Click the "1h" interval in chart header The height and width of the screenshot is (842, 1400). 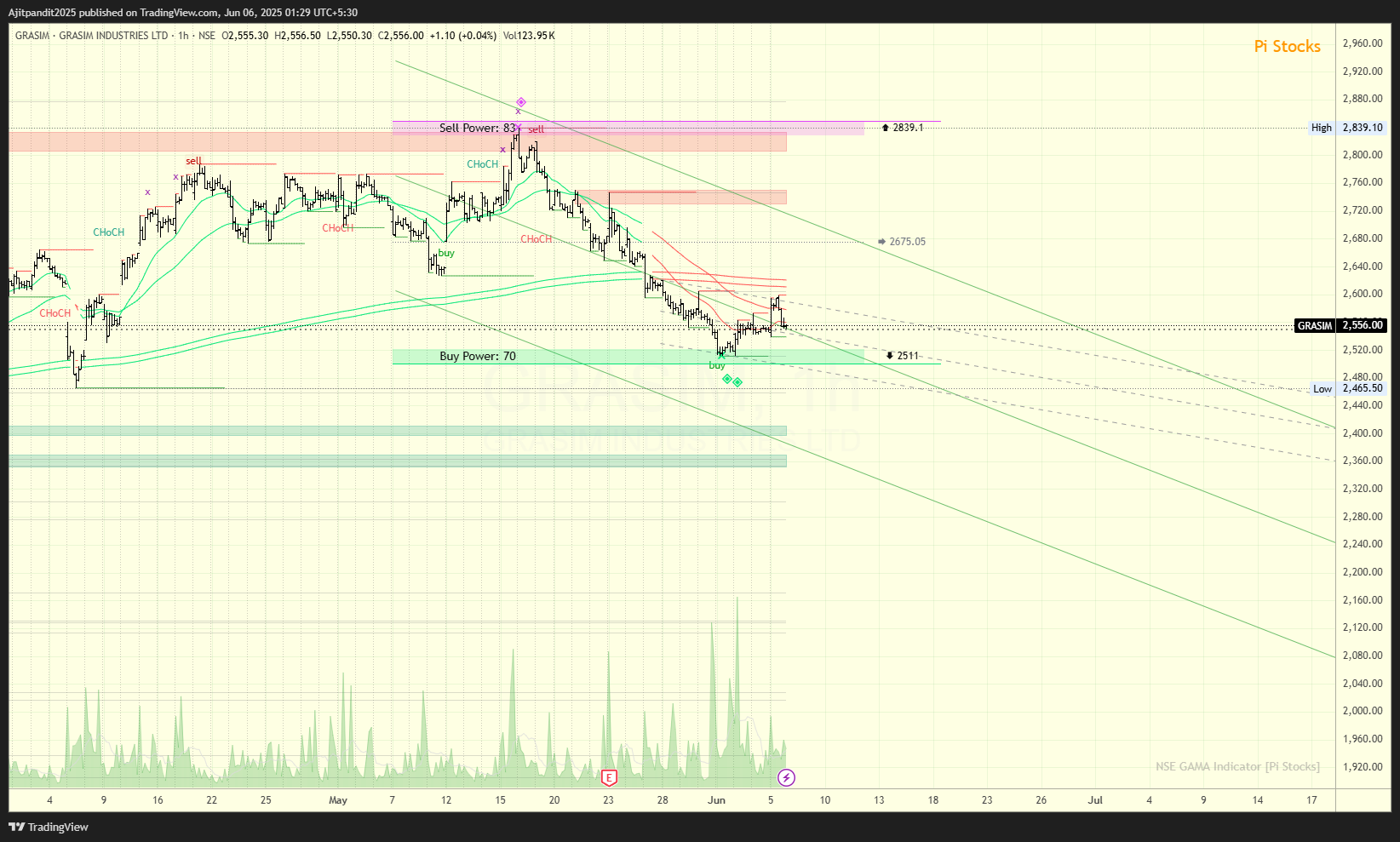pyautogui.click(x=183, y=36)
